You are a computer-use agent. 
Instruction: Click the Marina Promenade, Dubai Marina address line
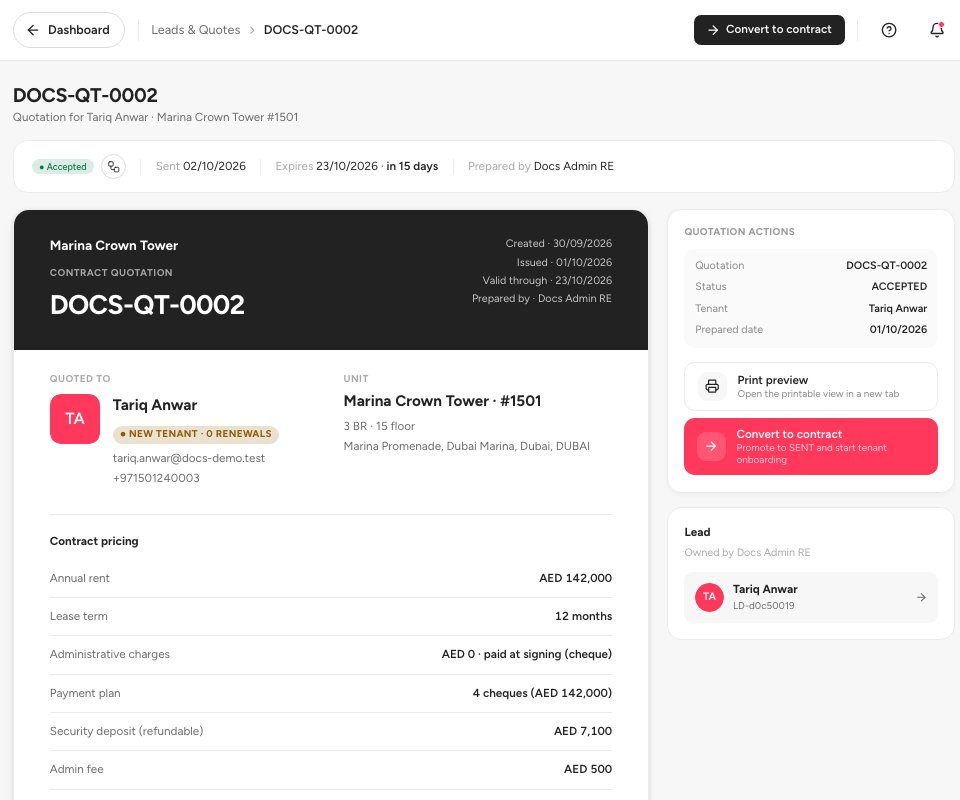coord(467,446)
